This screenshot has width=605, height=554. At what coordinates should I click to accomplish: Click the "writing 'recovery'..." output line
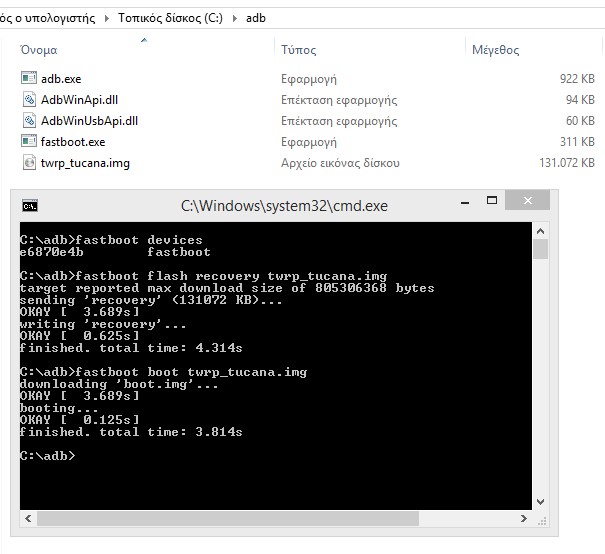pyautogui.click(x=103, y=324)
